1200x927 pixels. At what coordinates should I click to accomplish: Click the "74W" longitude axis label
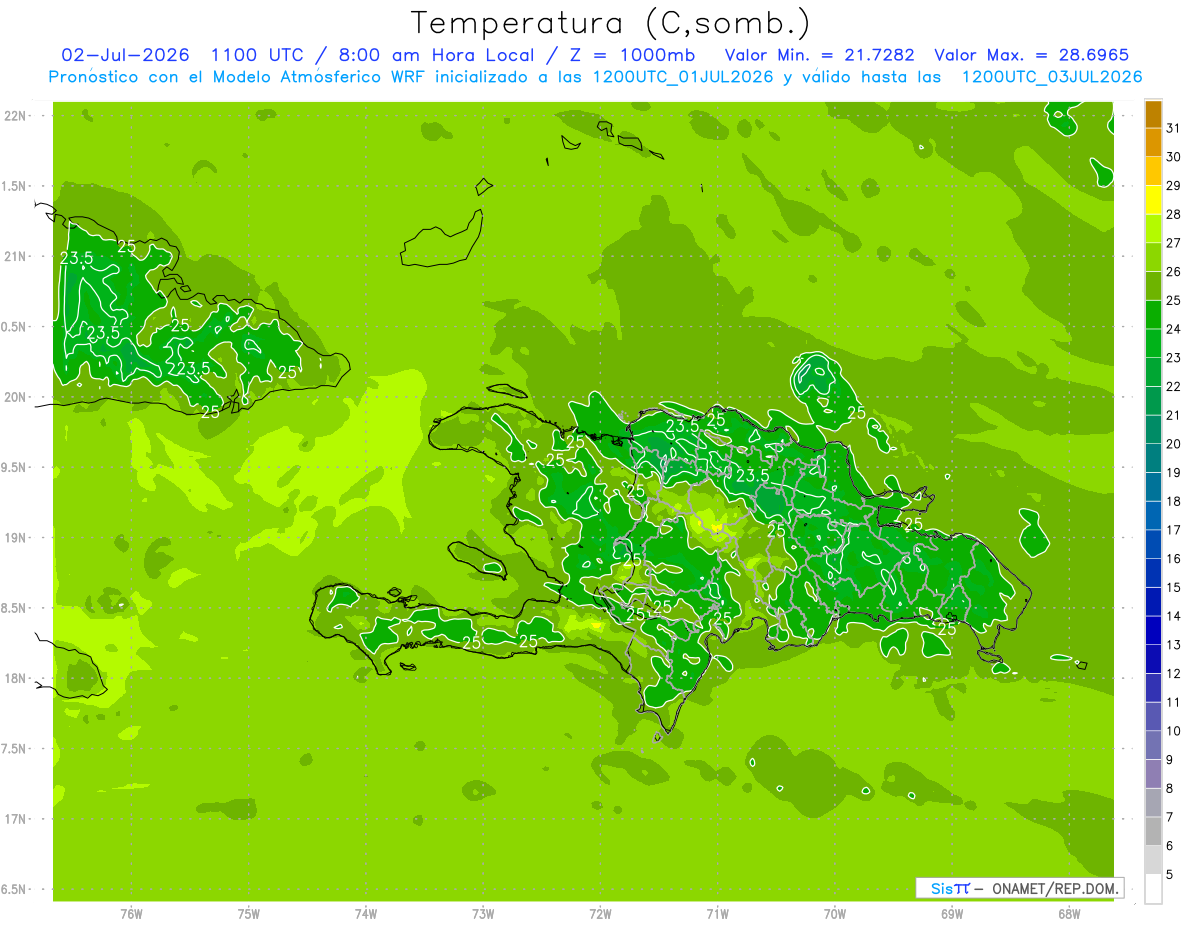[366, 913]
